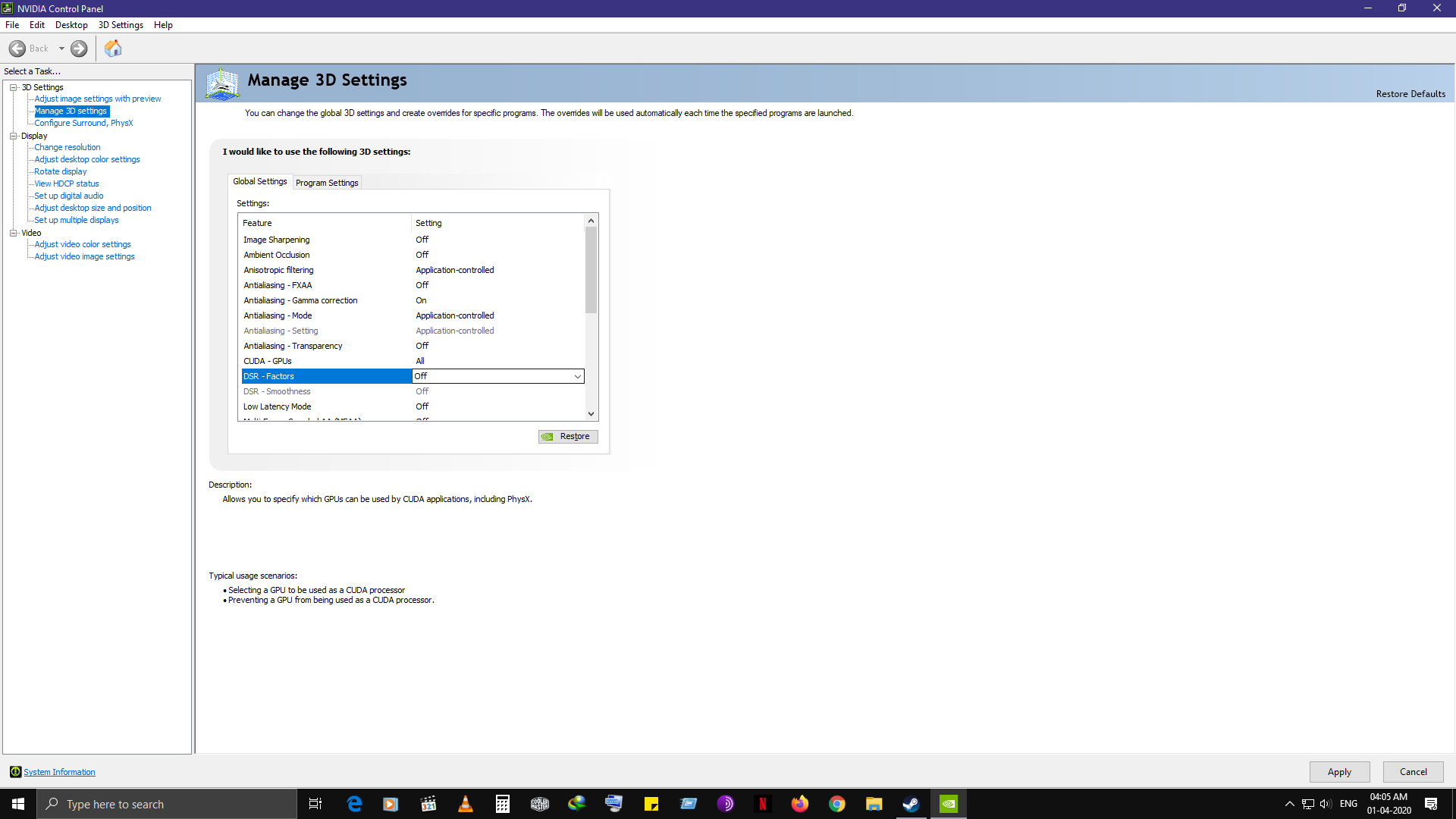1456x819 pixels.
Task: Collapse the Display tree node
Action: 14,136
